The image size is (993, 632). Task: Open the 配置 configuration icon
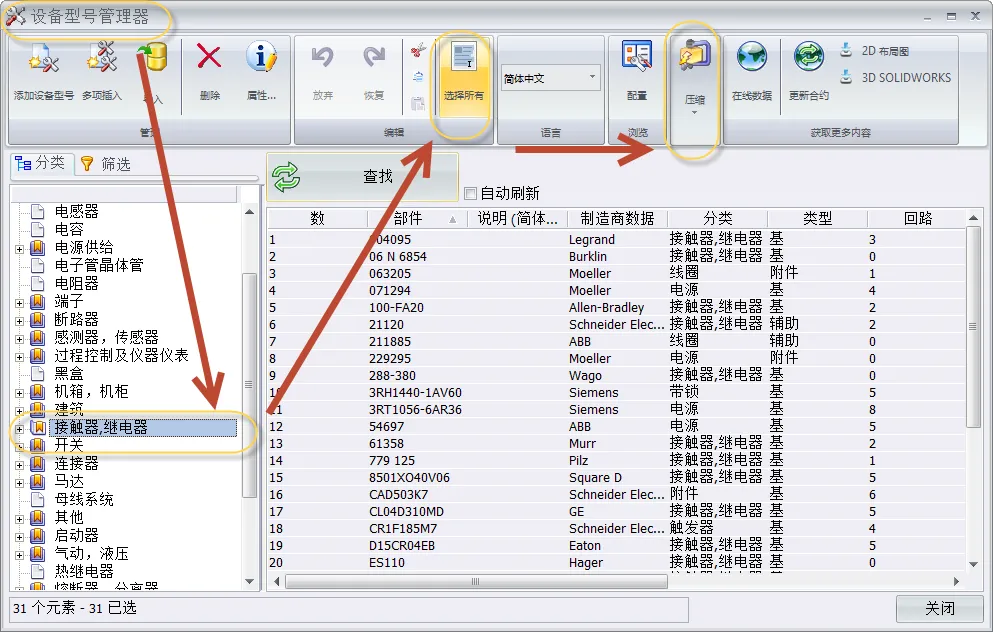point(637,57)
